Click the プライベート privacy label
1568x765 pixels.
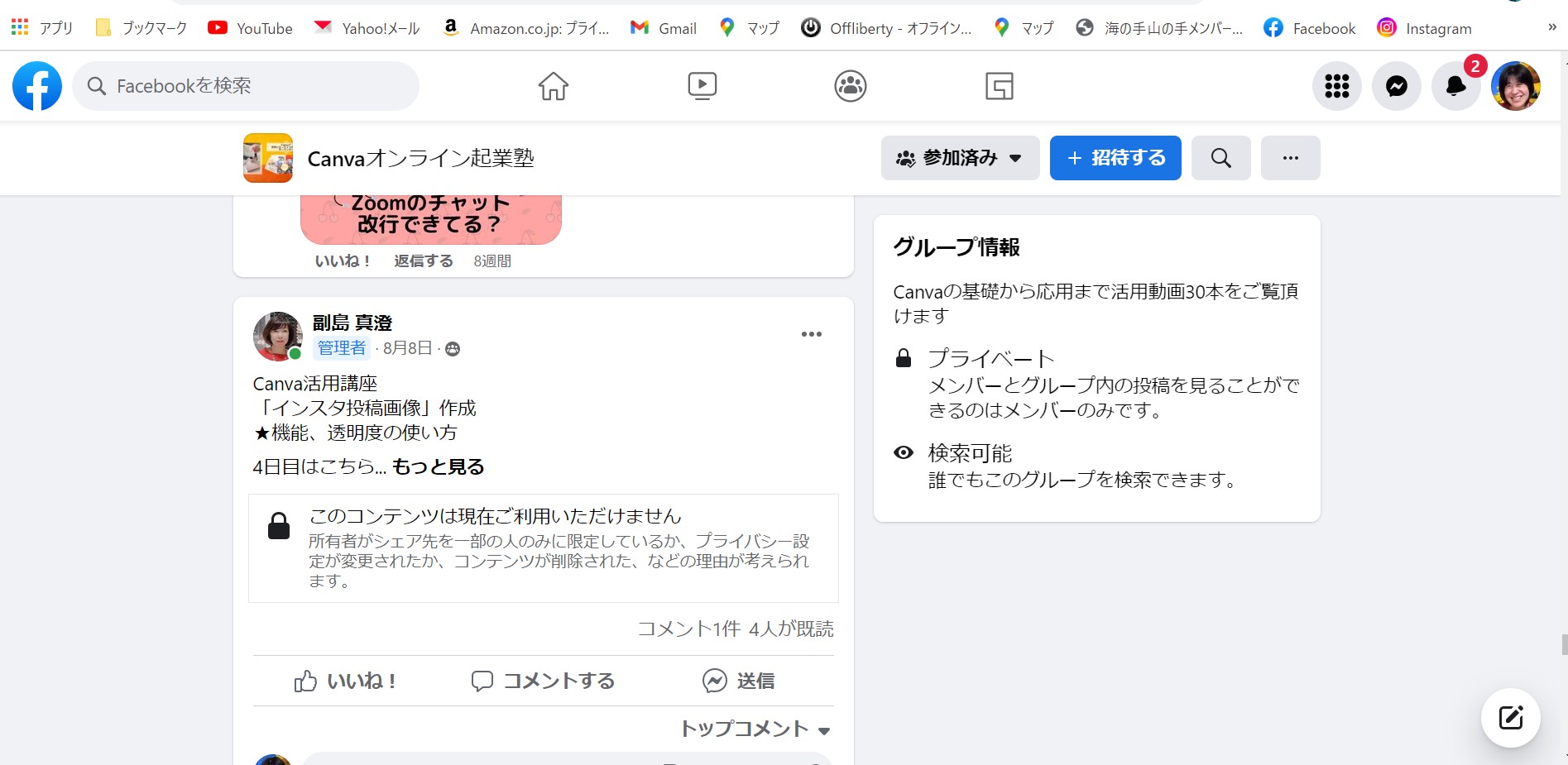click(991, 359)
